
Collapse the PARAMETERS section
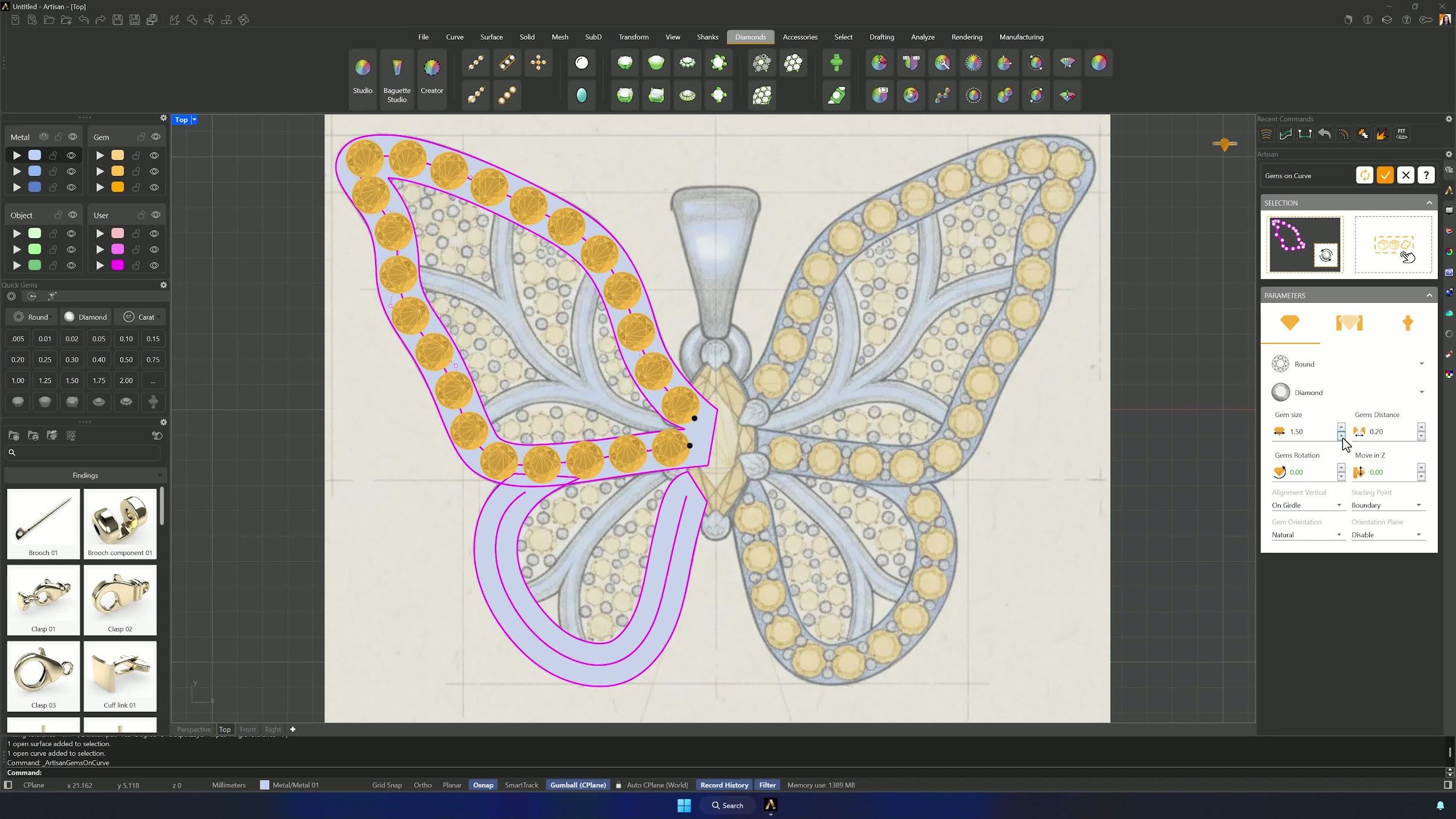coord(1429,295)
